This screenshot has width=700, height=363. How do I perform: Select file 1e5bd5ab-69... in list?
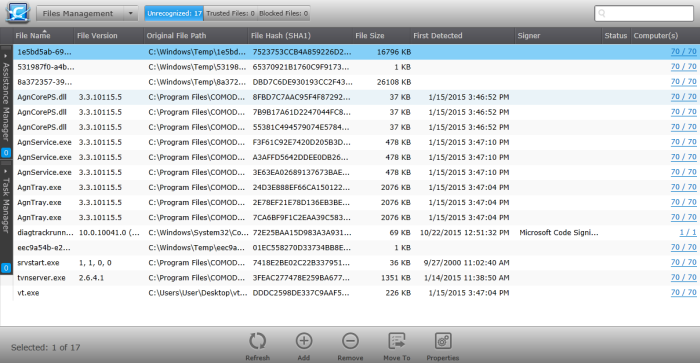356,52
